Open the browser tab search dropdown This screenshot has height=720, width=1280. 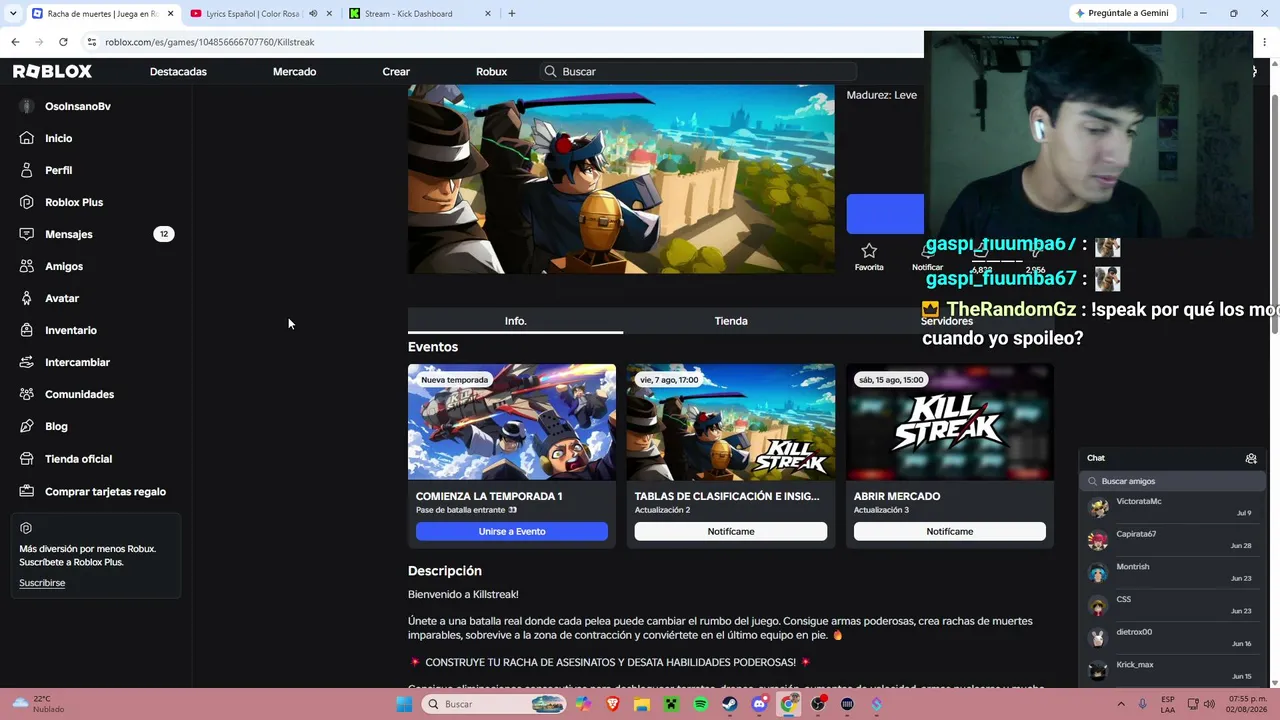coord(13,14)
